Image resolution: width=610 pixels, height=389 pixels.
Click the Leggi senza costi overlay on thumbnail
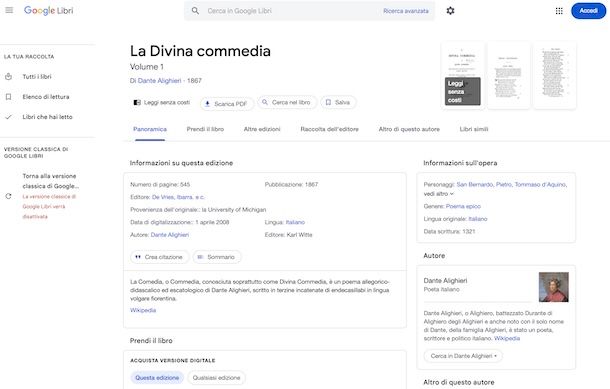pyautogui.click(x=463, y=91)
